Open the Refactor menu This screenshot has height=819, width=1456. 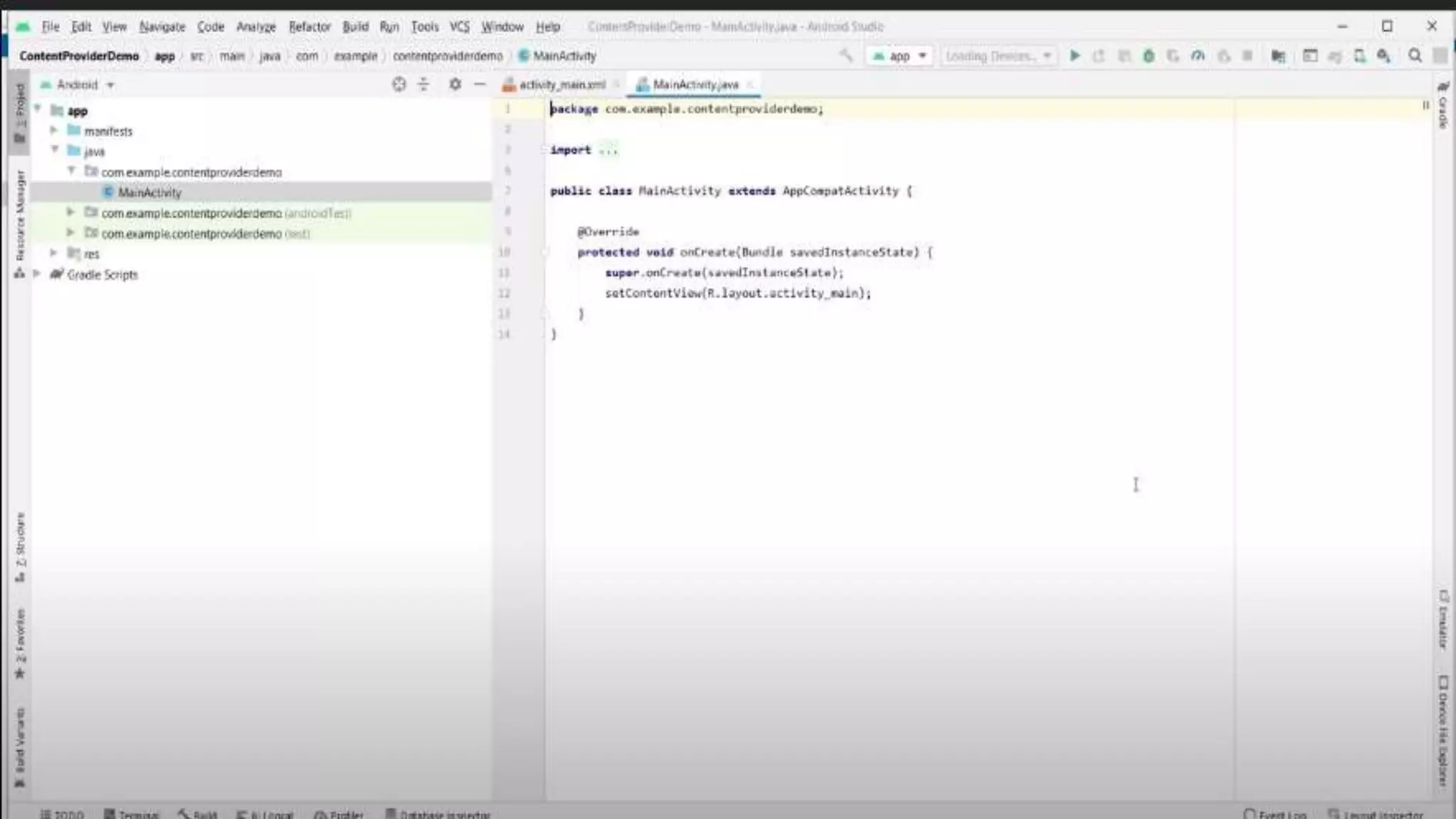[309, 26]
